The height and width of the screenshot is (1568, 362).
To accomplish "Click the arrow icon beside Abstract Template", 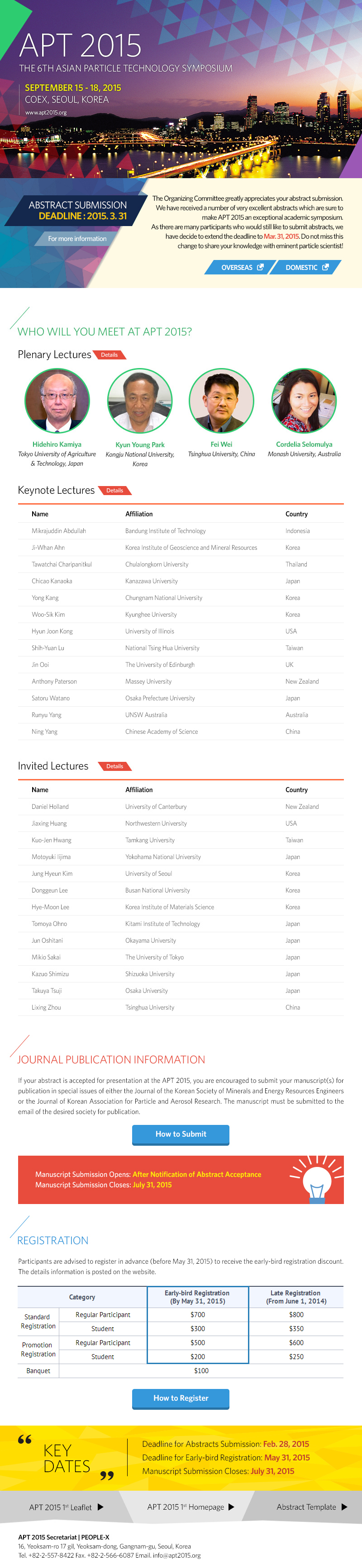I will pyautogui.click(x=344, y=1507).
